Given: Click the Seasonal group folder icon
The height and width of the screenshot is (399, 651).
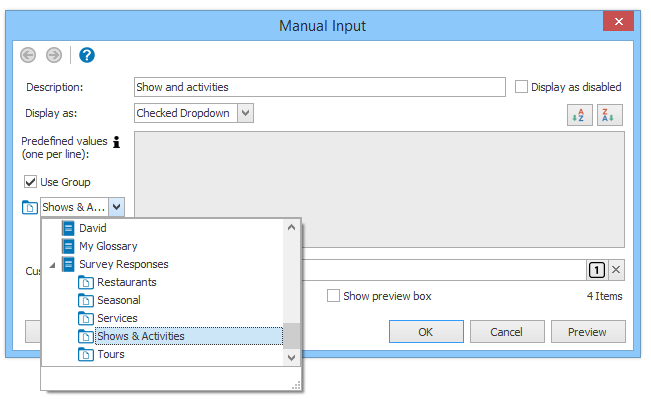Looking at the screenshot, I should click(x=86, y=300).
